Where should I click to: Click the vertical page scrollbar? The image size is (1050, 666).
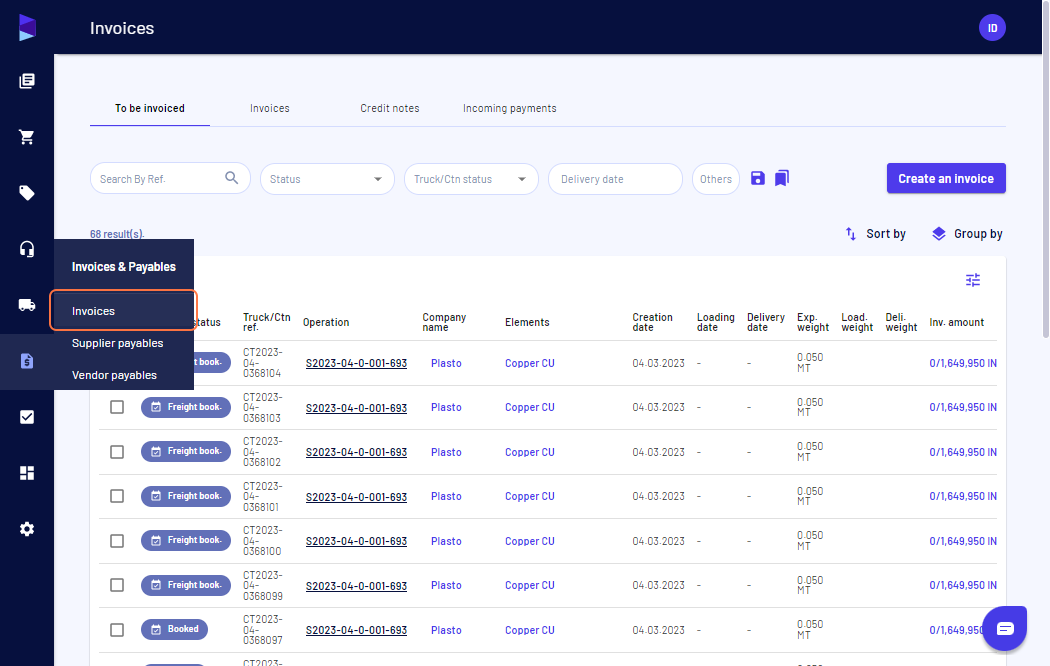tap(1046, 167)
